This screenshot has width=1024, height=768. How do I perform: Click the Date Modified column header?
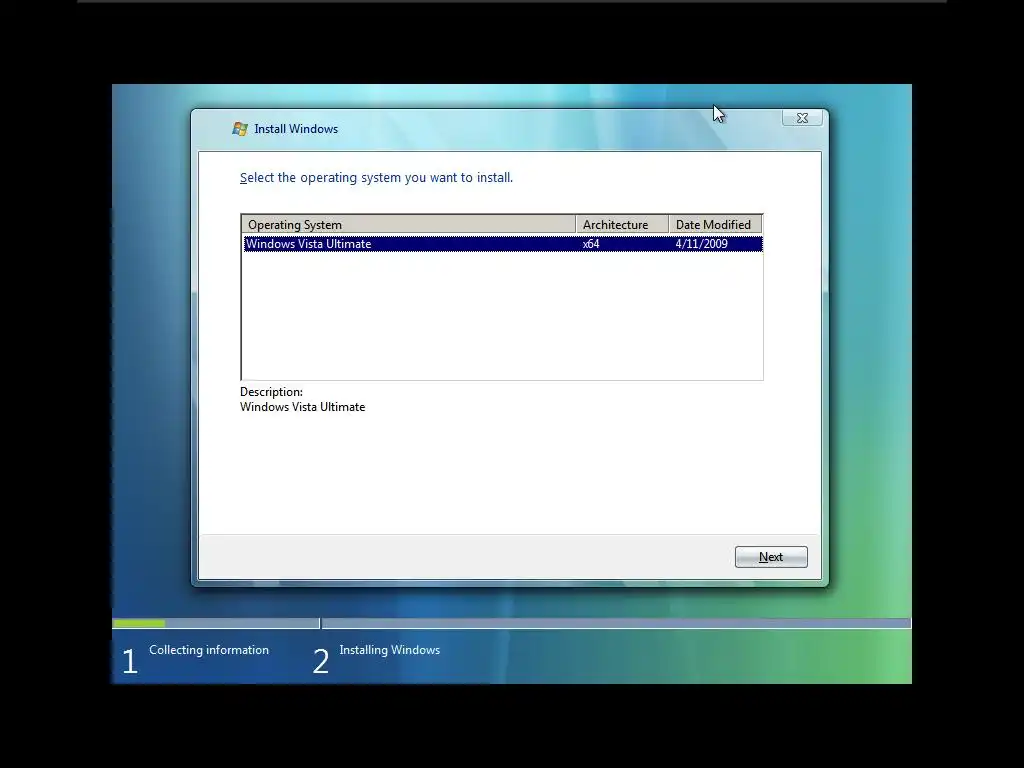point(716,225)
